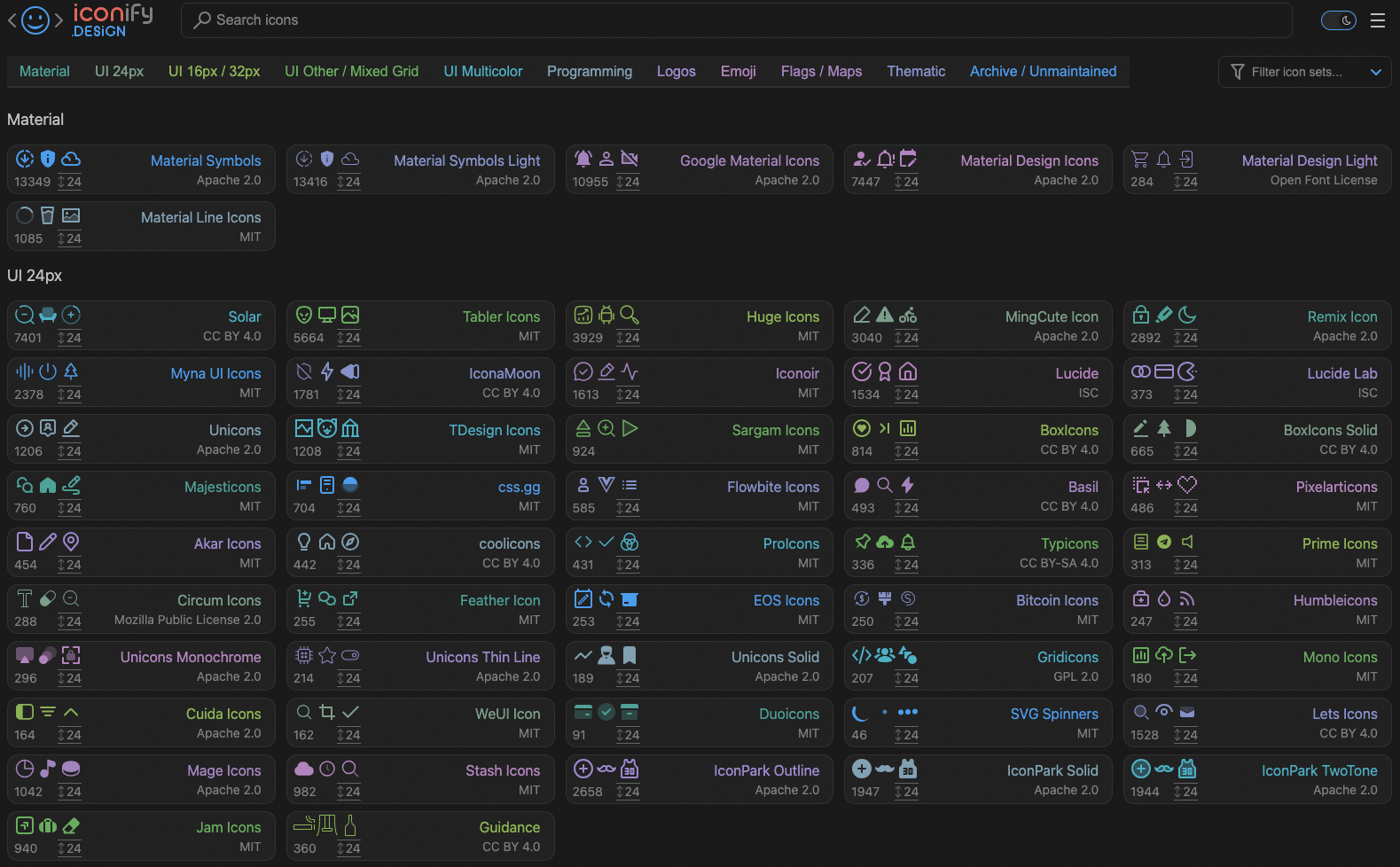Click the Iconify smiley logo icon

(x=35, y=20)
